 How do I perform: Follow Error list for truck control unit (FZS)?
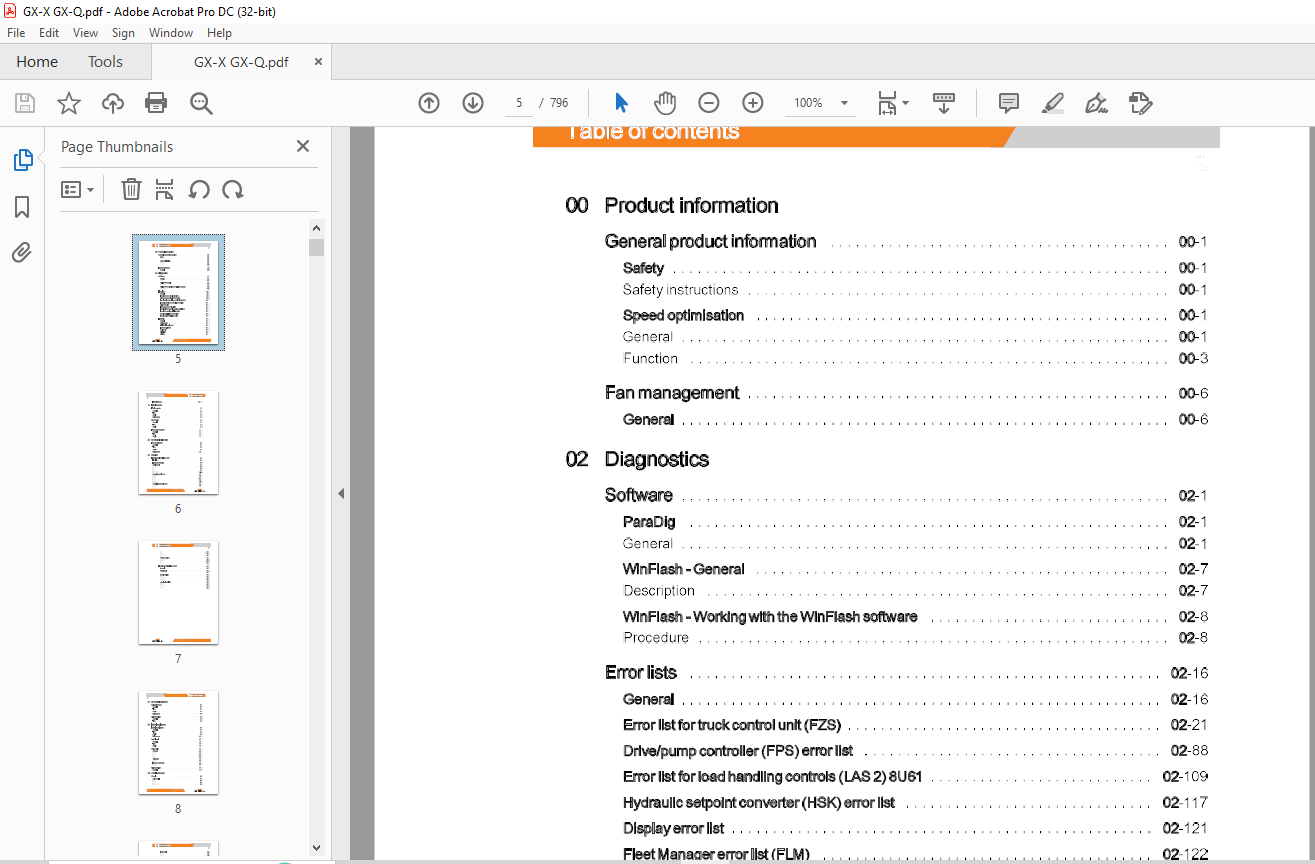(x=732, y=725)
